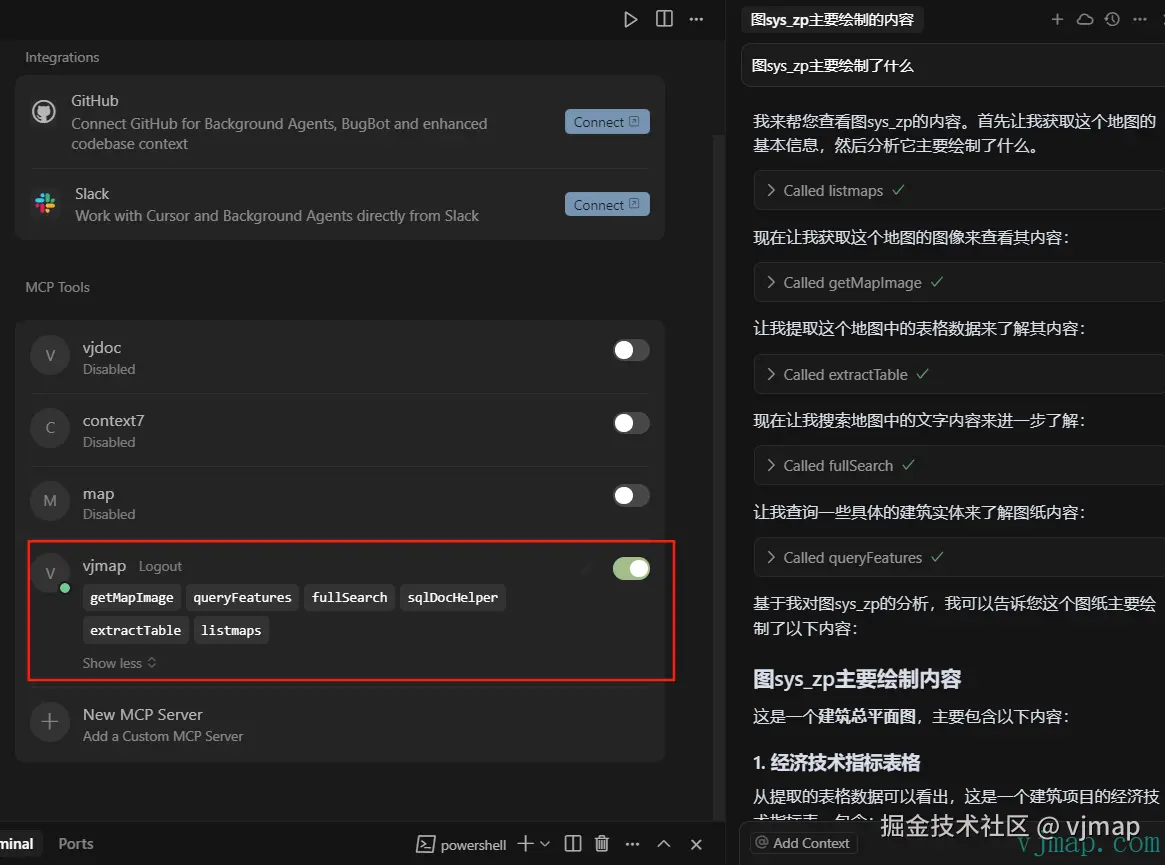Collapse vjmap tools with Show less
Image resolution: width=1165 pixels, height=865 pixels.
(119, 663)
